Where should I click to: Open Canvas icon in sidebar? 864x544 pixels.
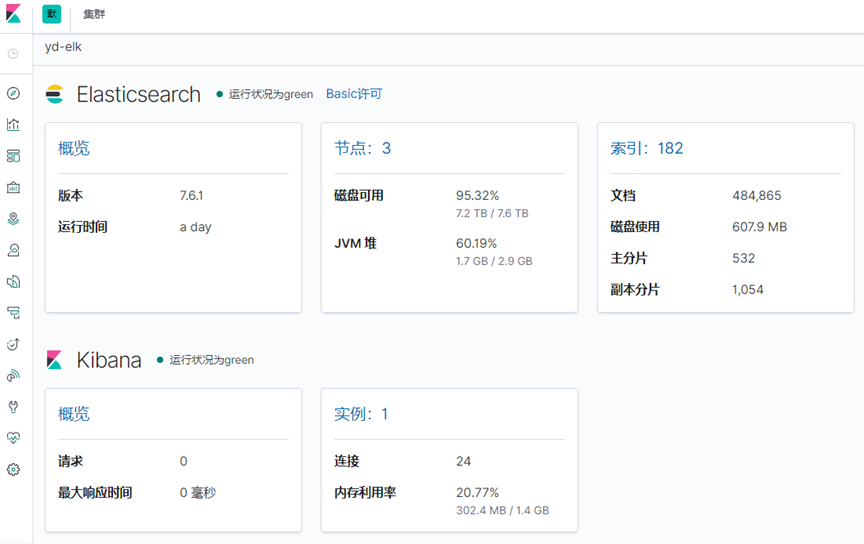point(13,187)
